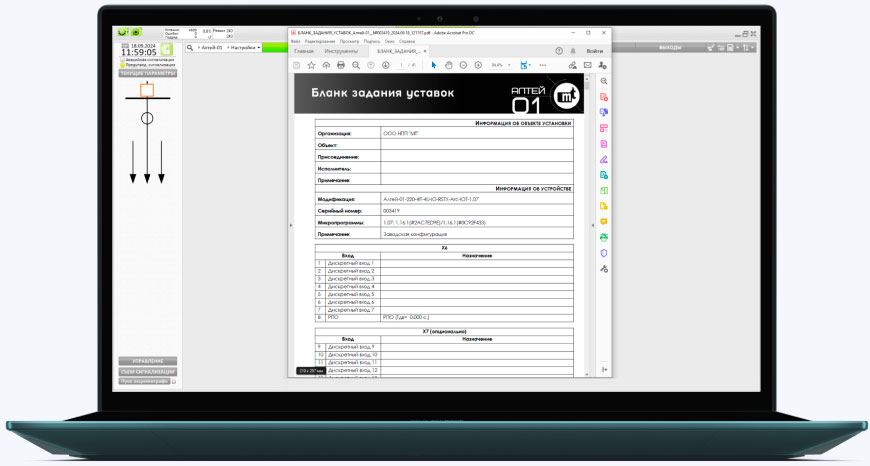Open the Comment tool in right sidebar

pyautogui.click(x=604, y=220)
